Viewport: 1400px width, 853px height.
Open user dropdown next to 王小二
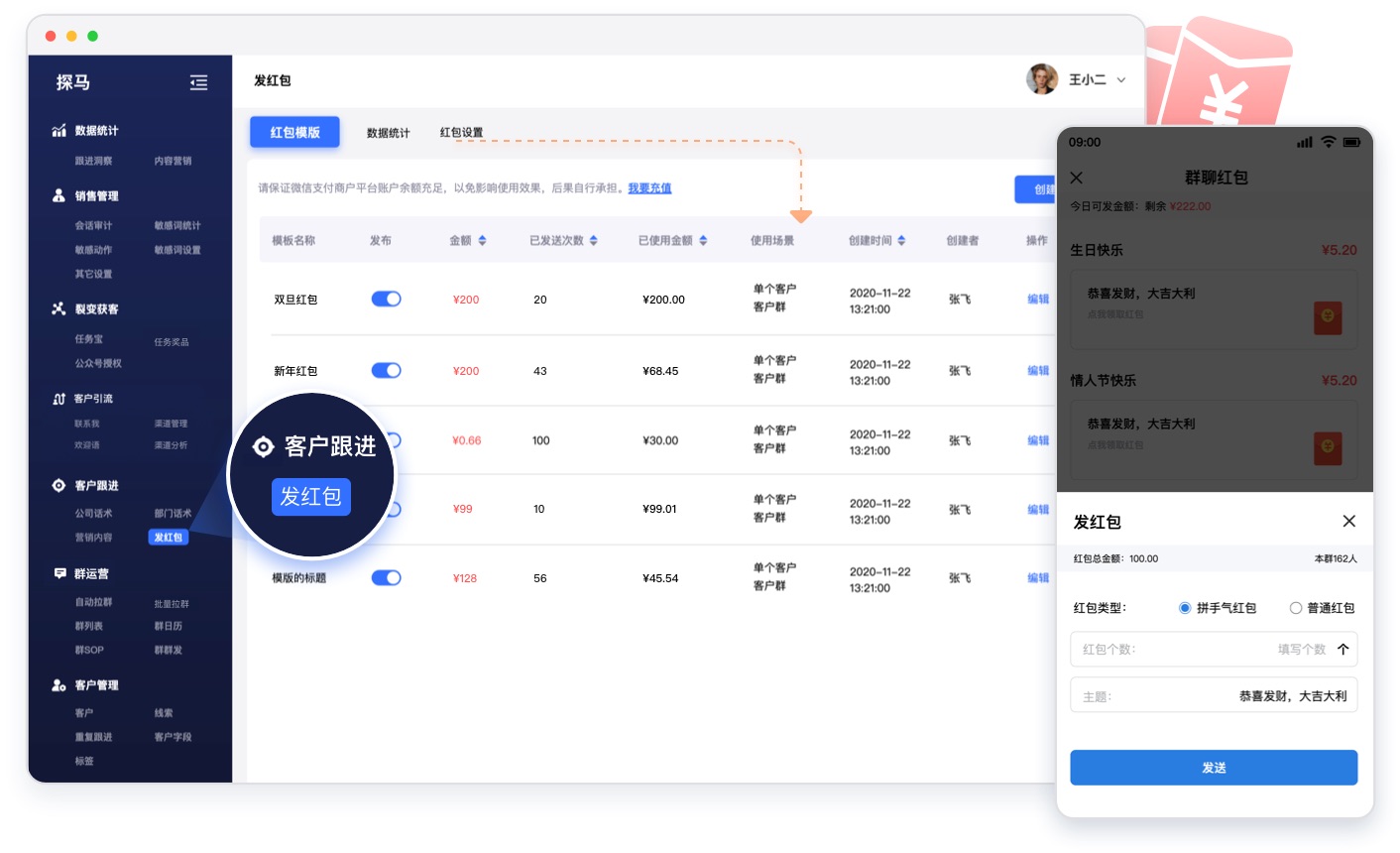tap(1121, 80)
